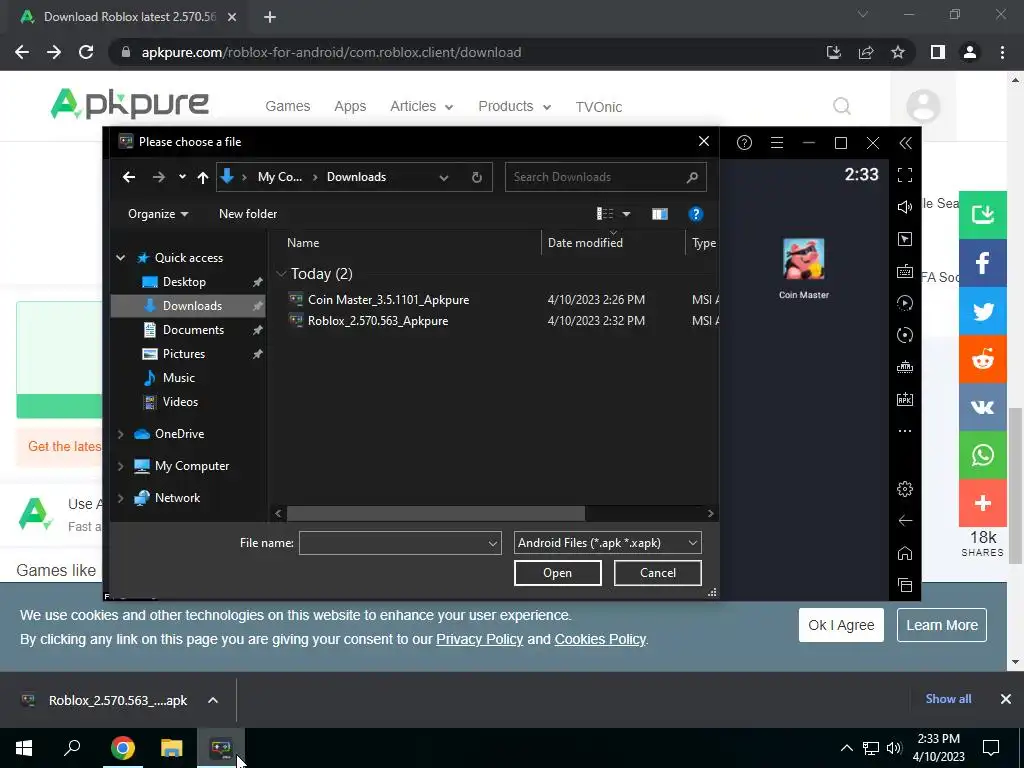Image resolution: width=1024 pixels, height=768 pixels.
Task: Open TVOnic on Apkpure navigation
Action: click(599, 107)
